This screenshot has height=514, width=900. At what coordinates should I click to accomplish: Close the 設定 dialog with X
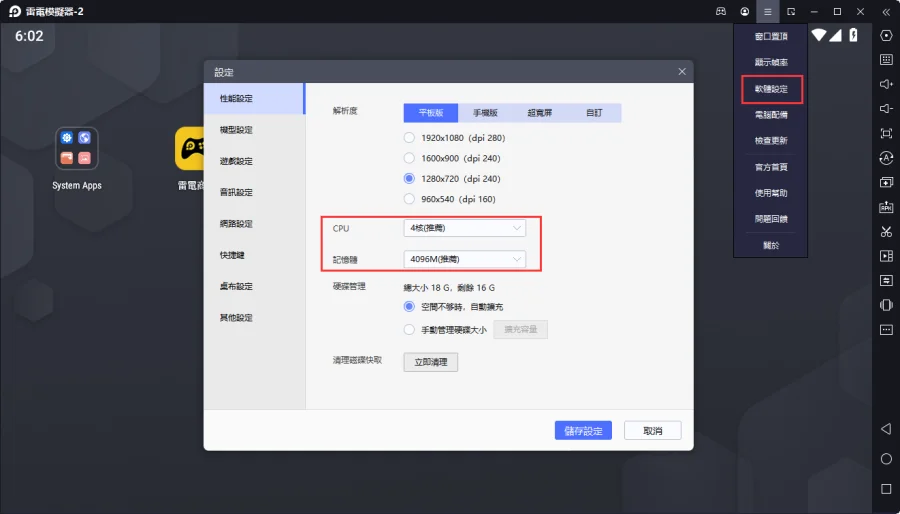tap(682, 72)
